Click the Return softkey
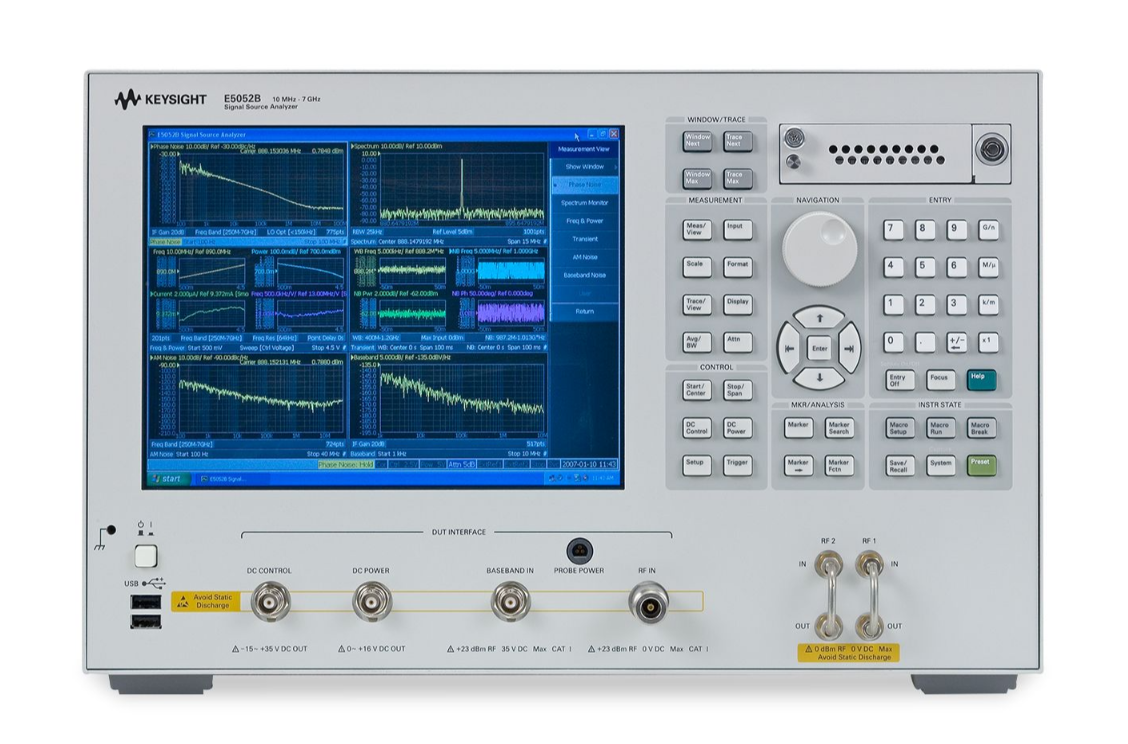The height and width of the screenshot is (744, 1128). (583, 312)
